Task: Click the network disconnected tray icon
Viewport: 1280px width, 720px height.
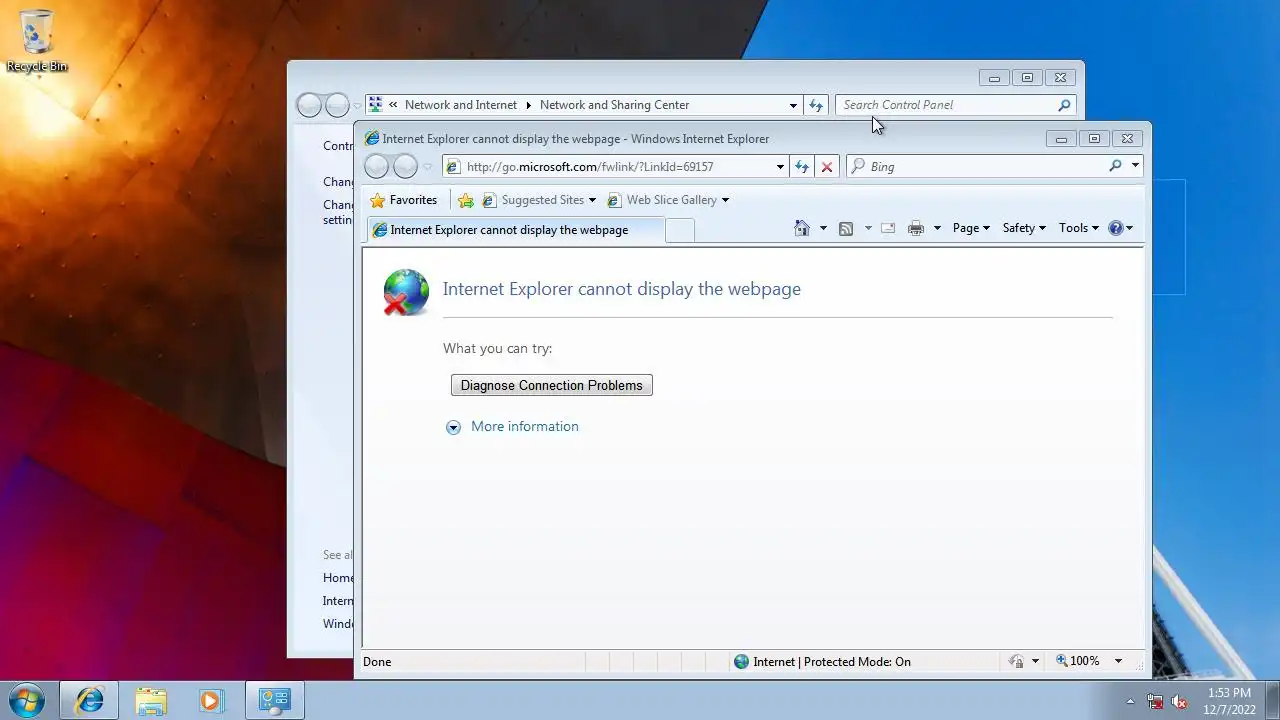Action: pos(1155,701)
